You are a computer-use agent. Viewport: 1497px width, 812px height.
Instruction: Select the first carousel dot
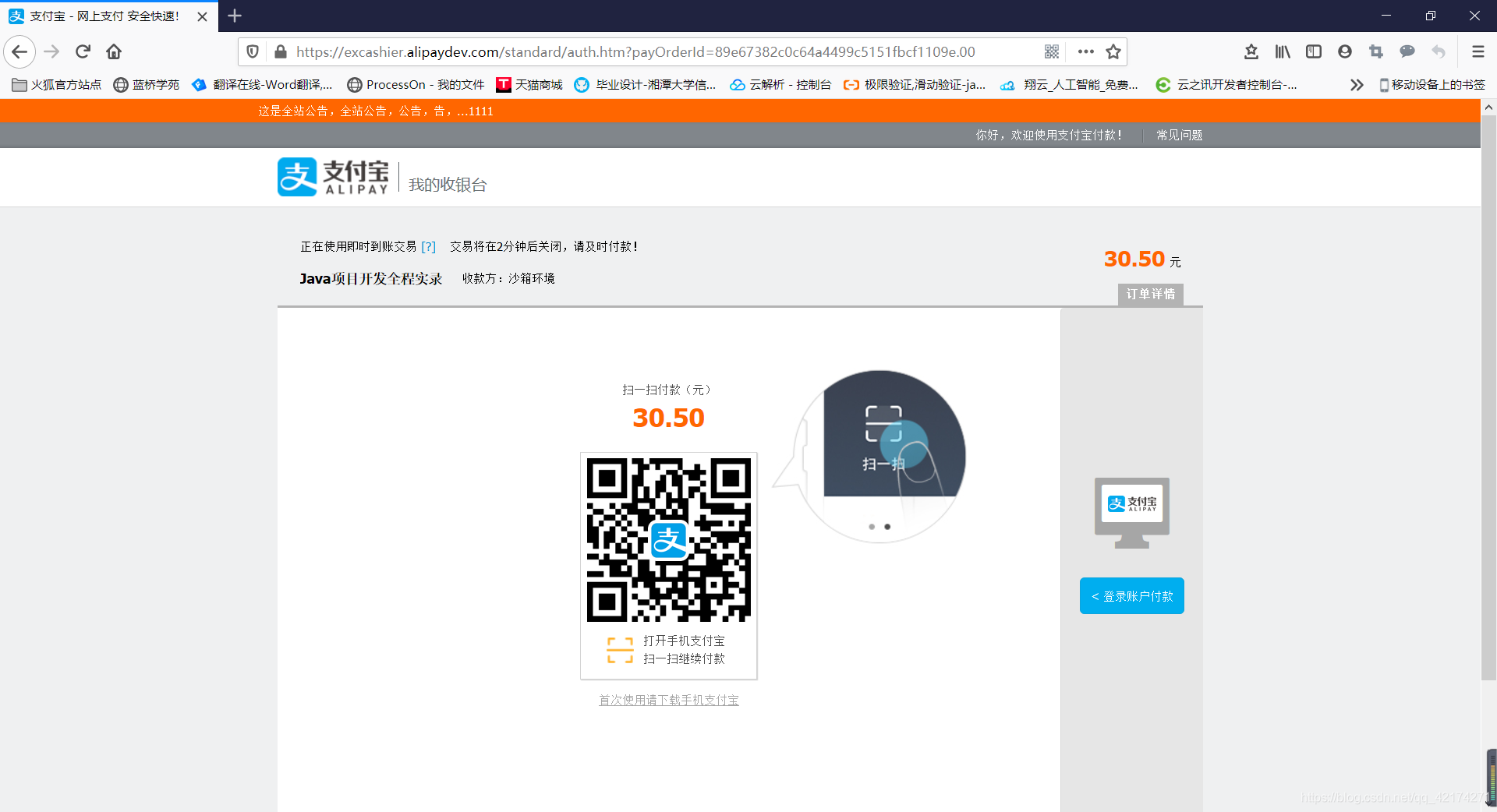872,527
